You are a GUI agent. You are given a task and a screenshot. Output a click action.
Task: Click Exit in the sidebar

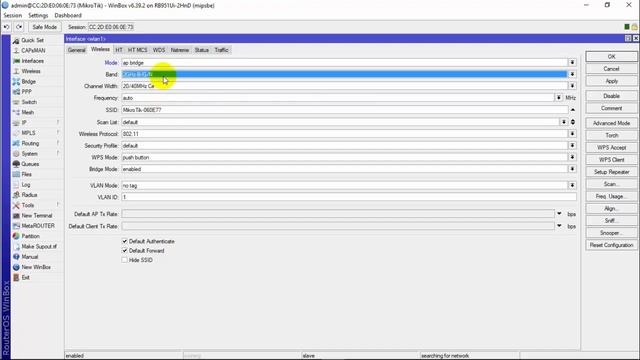[x=25, y=278]
